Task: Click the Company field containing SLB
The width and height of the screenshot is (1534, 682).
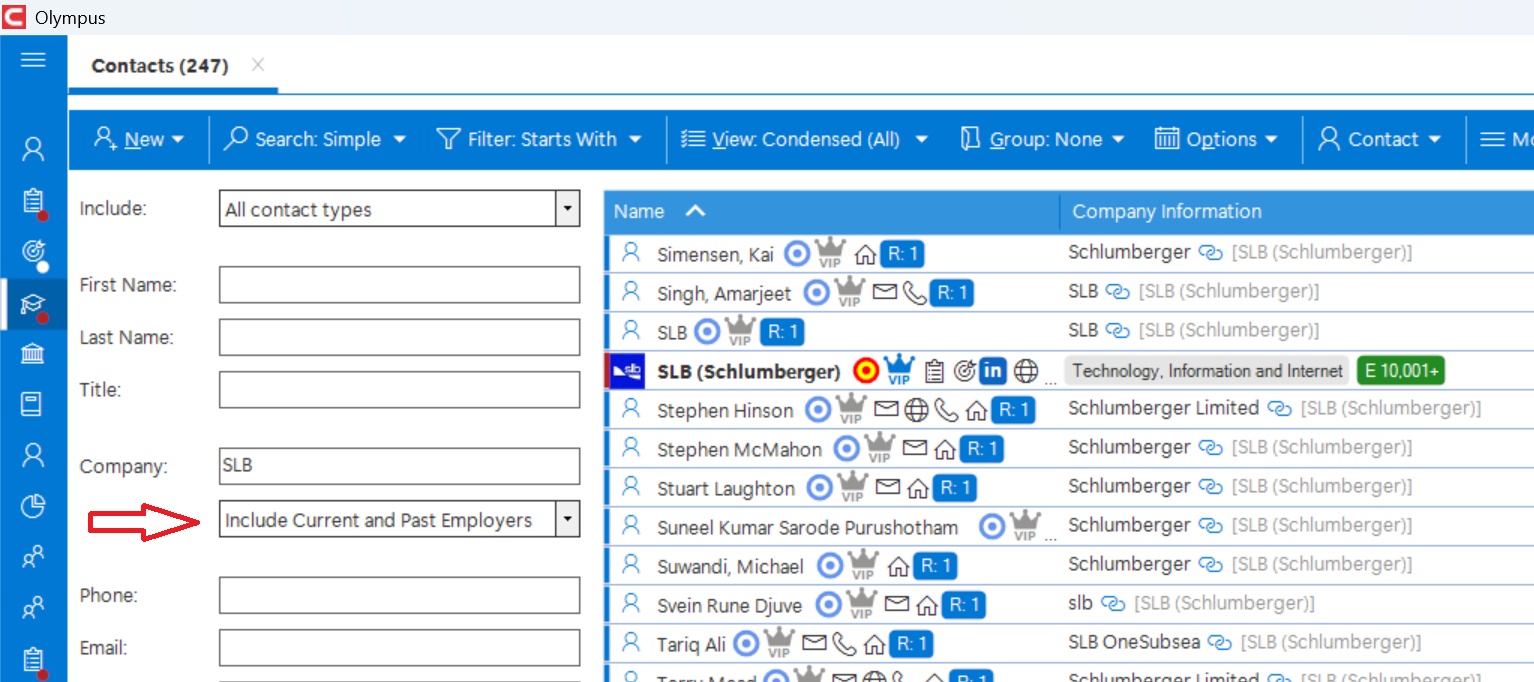Action: click(x=399, y=466)
